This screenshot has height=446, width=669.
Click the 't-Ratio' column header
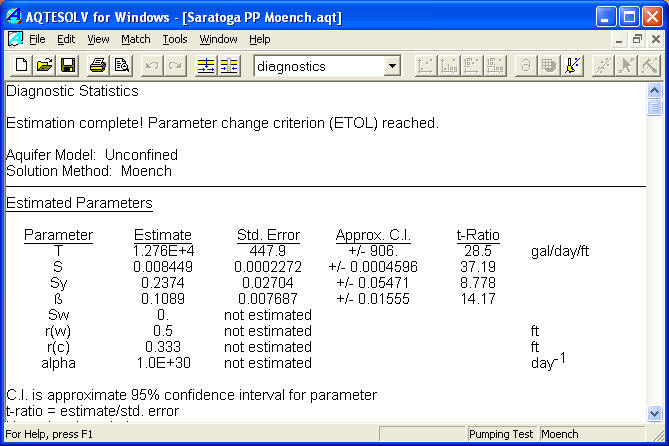point(478,235)
